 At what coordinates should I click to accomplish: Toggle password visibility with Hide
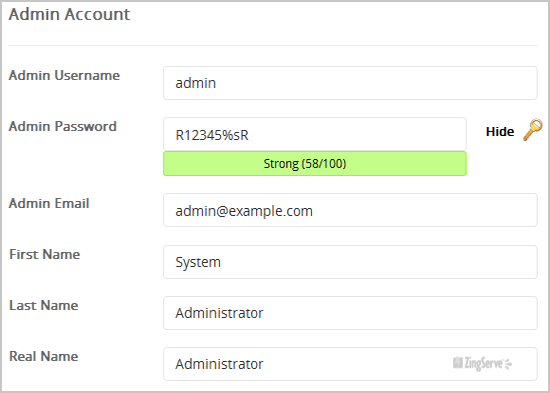pos(500,132)
